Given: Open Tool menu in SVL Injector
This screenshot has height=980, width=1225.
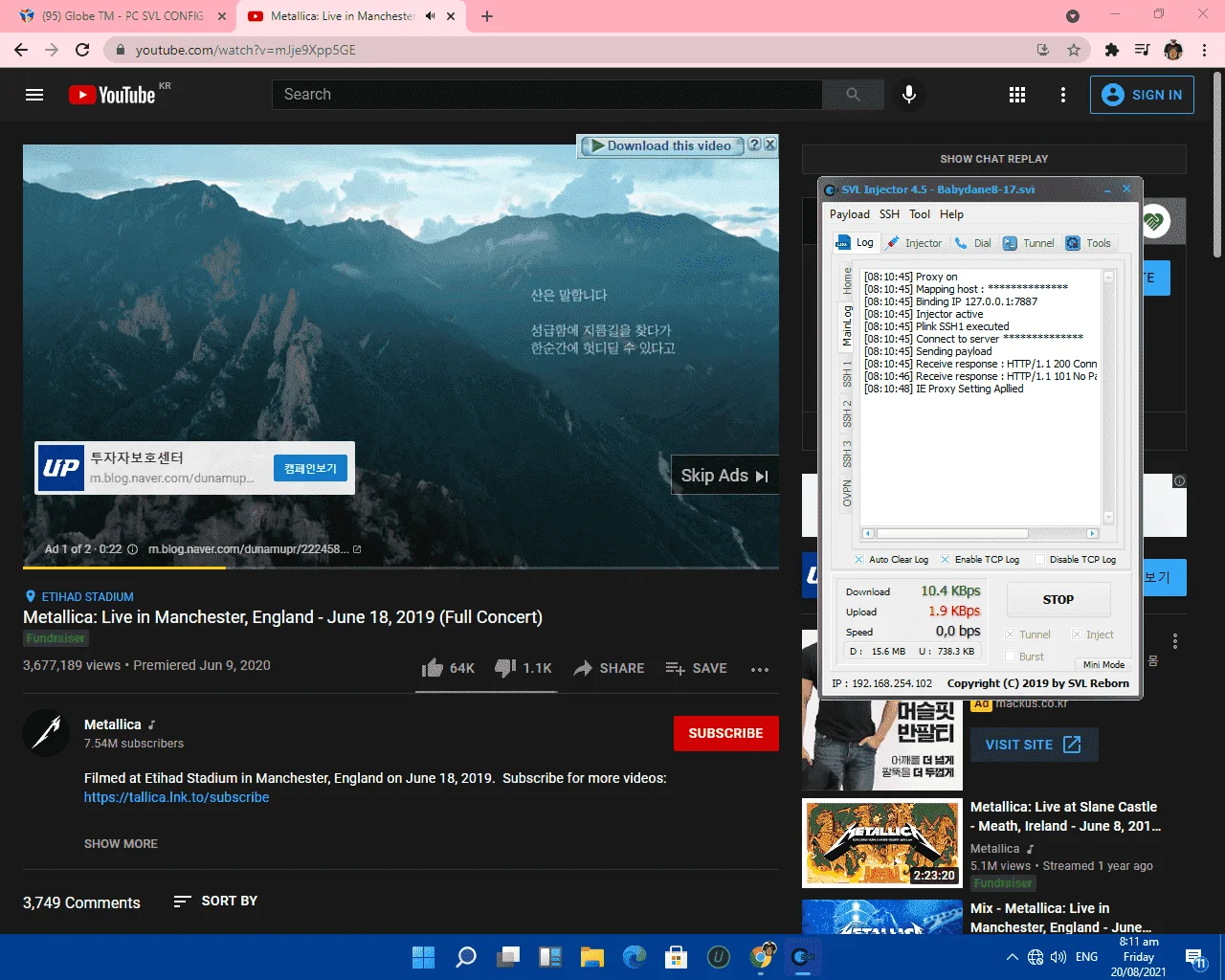Looking at the screenshot, I should coord(920,214).
